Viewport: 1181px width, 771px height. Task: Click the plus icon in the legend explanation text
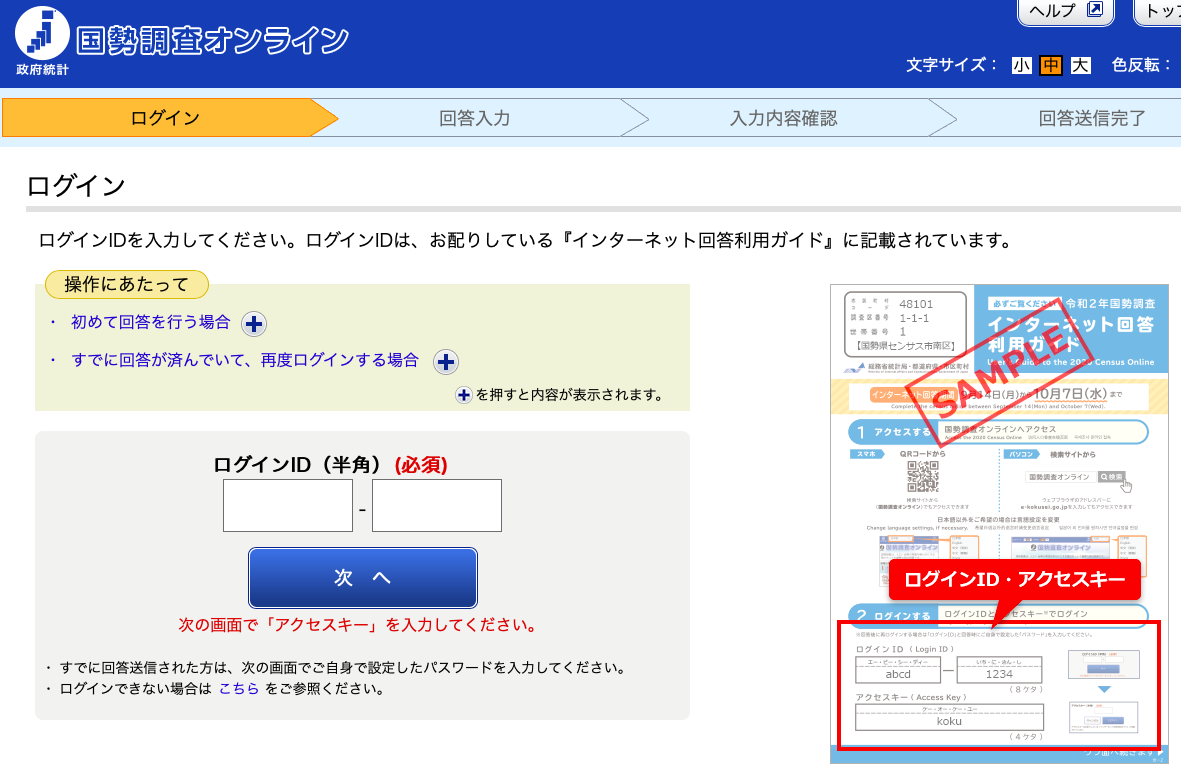coord(462,396)
